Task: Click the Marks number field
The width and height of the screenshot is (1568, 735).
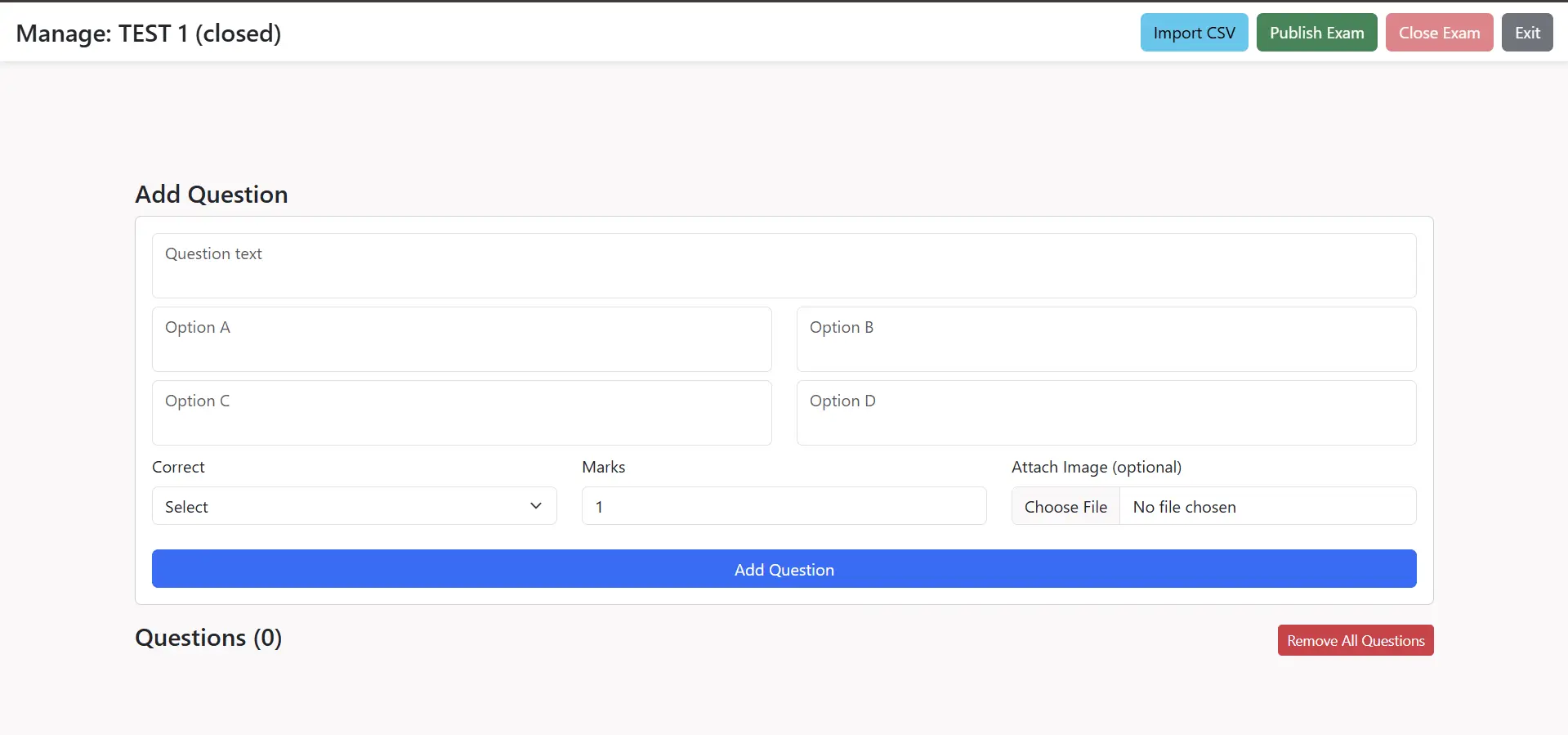Action: pyautogui.click(x=784, y=506)
